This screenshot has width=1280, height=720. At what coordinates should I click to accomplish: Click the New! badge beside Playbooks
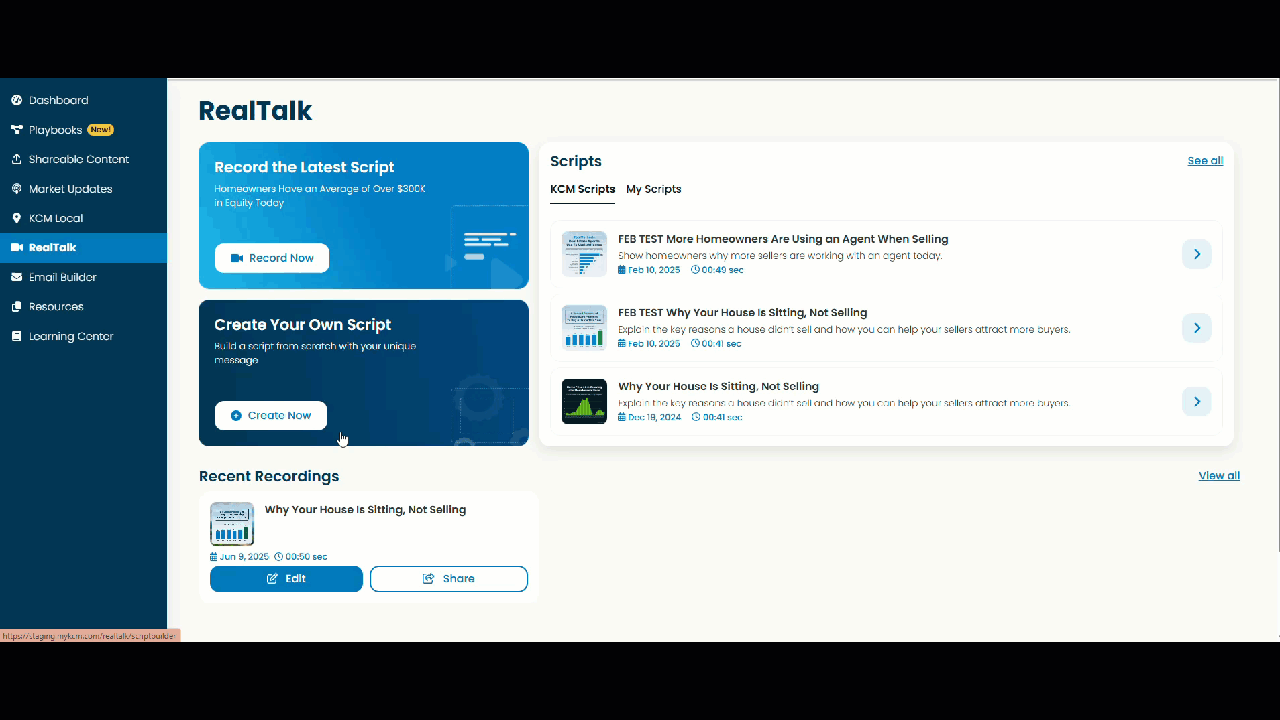pos(100,130)
